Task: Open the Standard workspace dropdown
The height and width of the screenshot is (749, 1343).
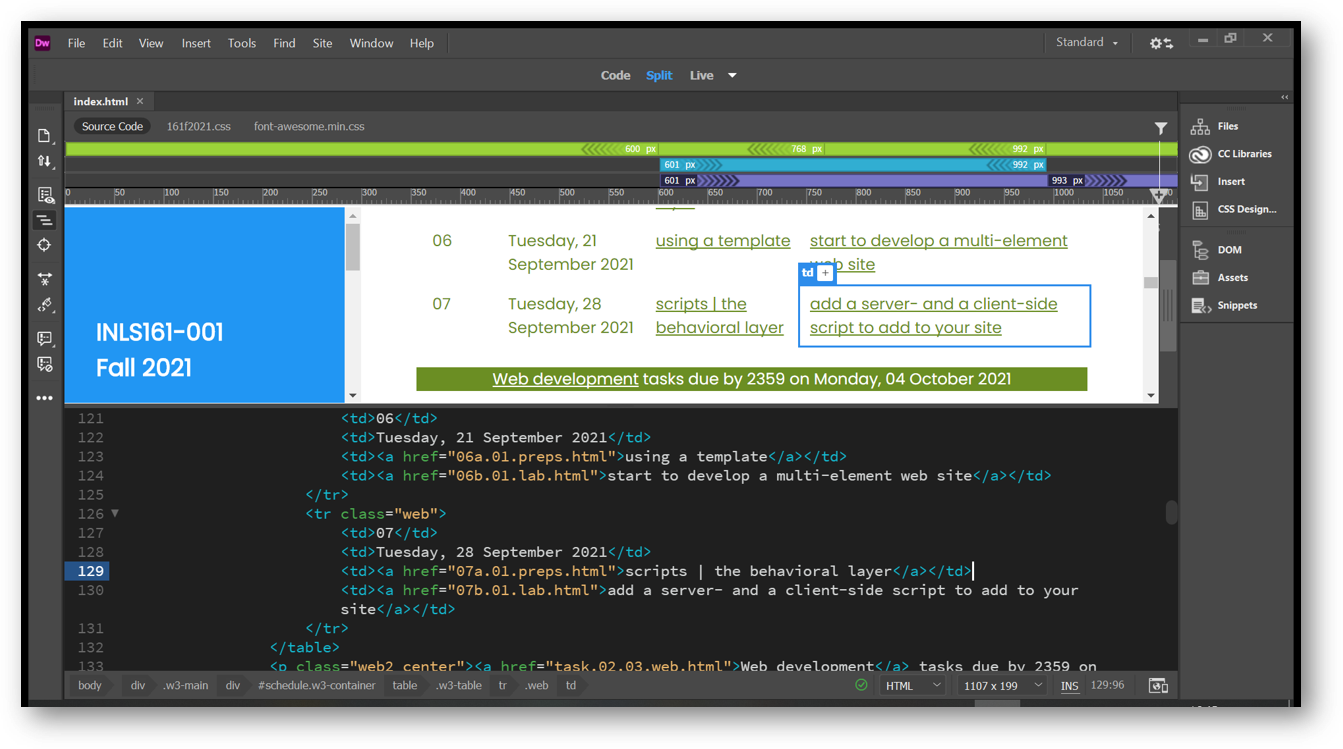Action: click(1087, 43)
